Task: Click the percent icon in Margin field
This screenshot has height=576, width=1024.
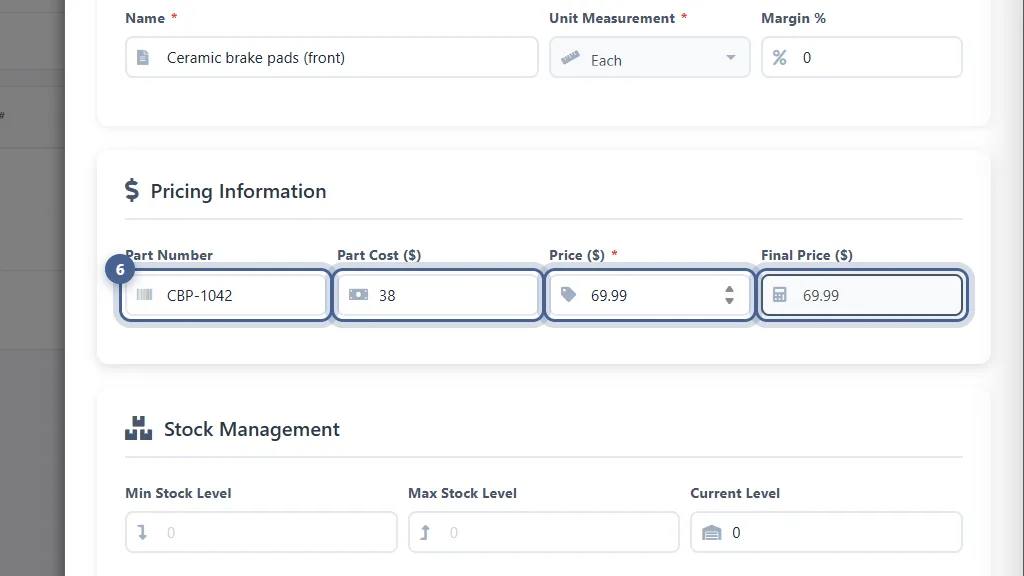Action: point(779,57)
